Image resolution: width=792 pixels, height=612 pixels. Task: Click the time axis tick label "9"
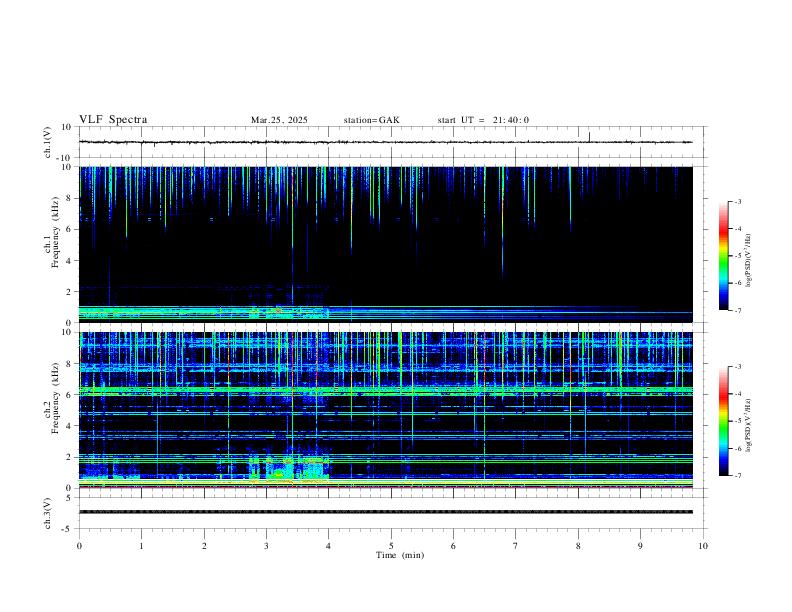640,546
